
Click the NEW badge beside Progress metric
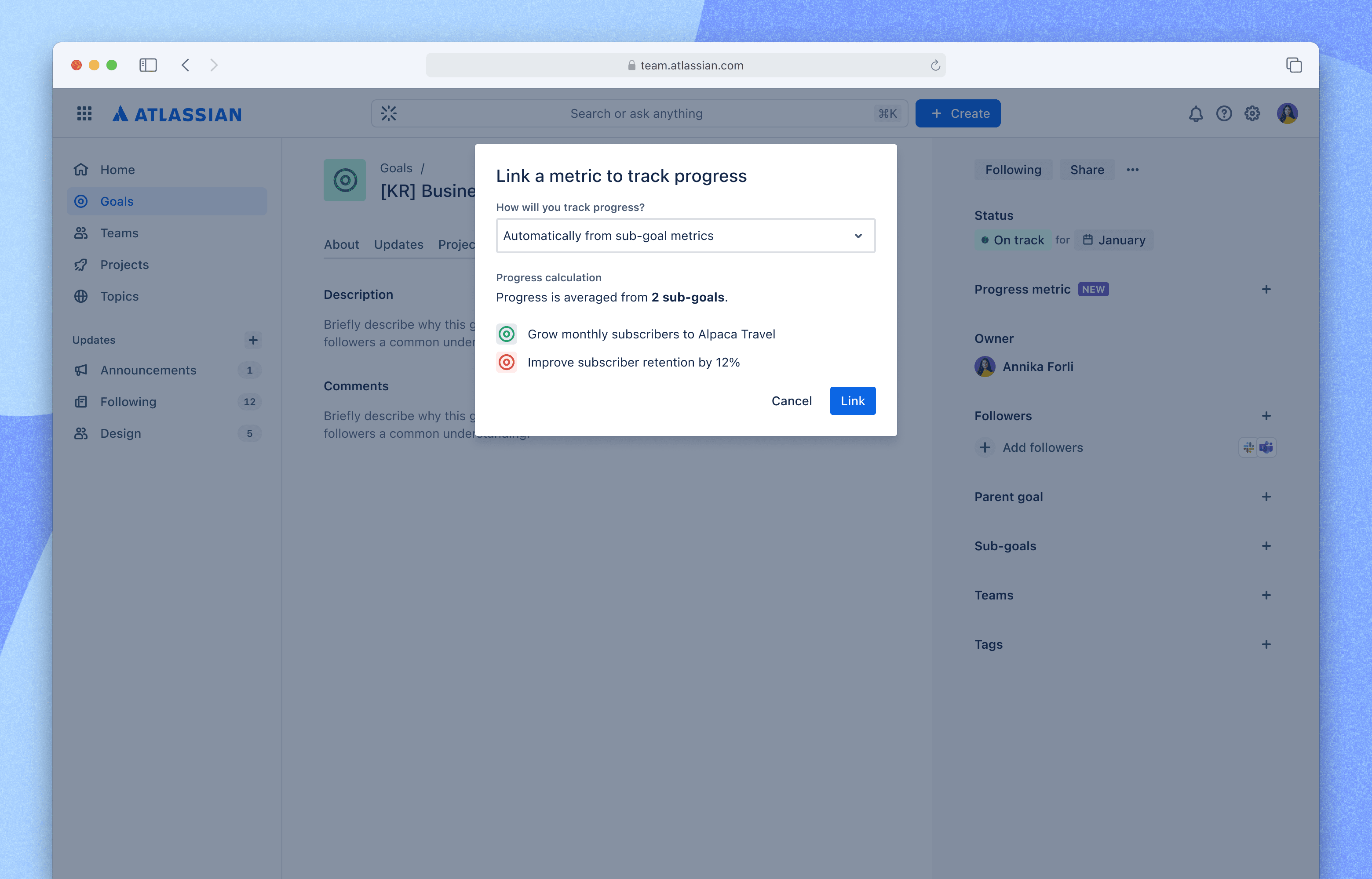point(1093,289)
